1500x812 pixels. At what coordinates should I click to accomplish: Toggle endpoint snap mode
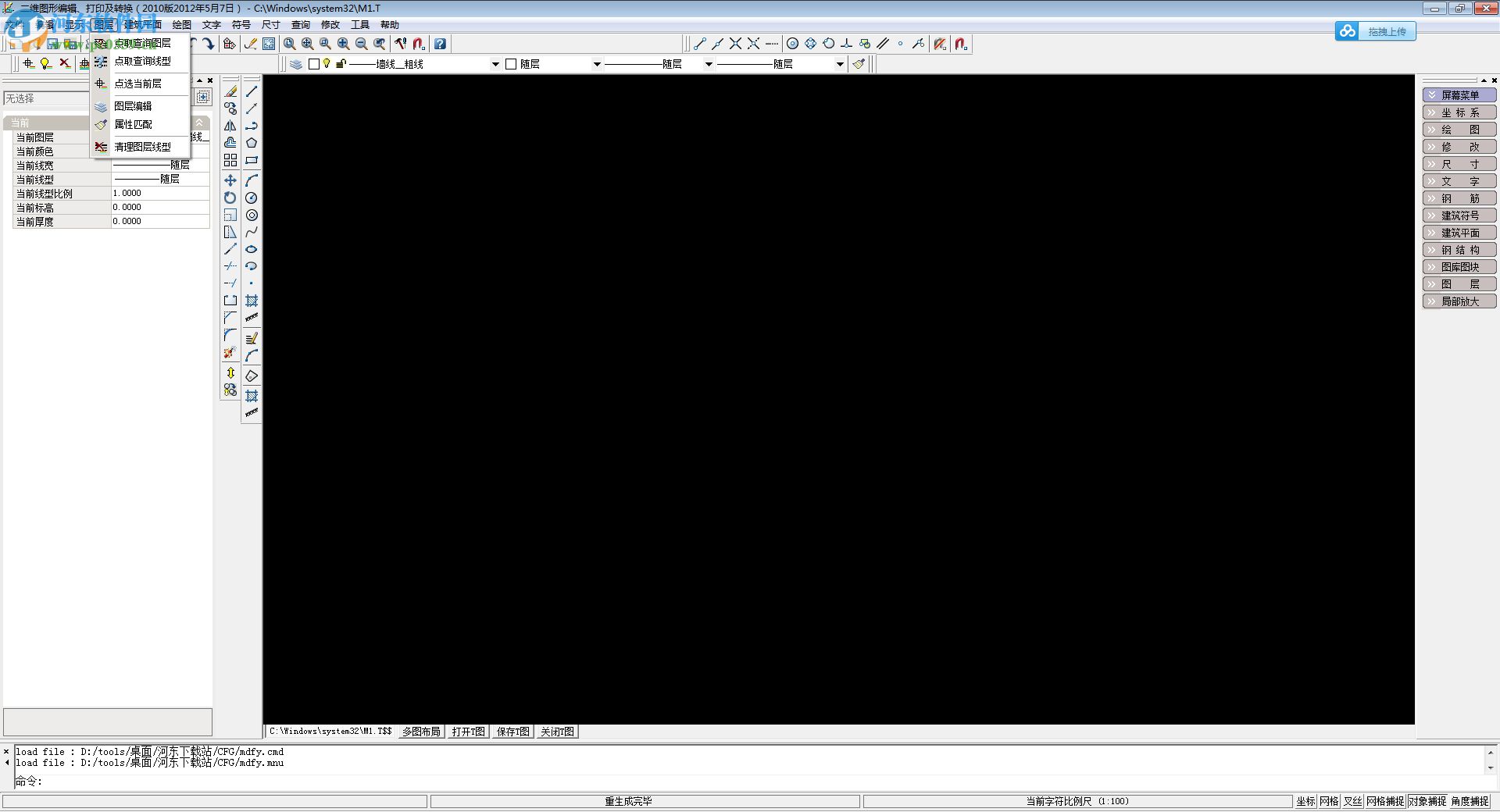699,44
